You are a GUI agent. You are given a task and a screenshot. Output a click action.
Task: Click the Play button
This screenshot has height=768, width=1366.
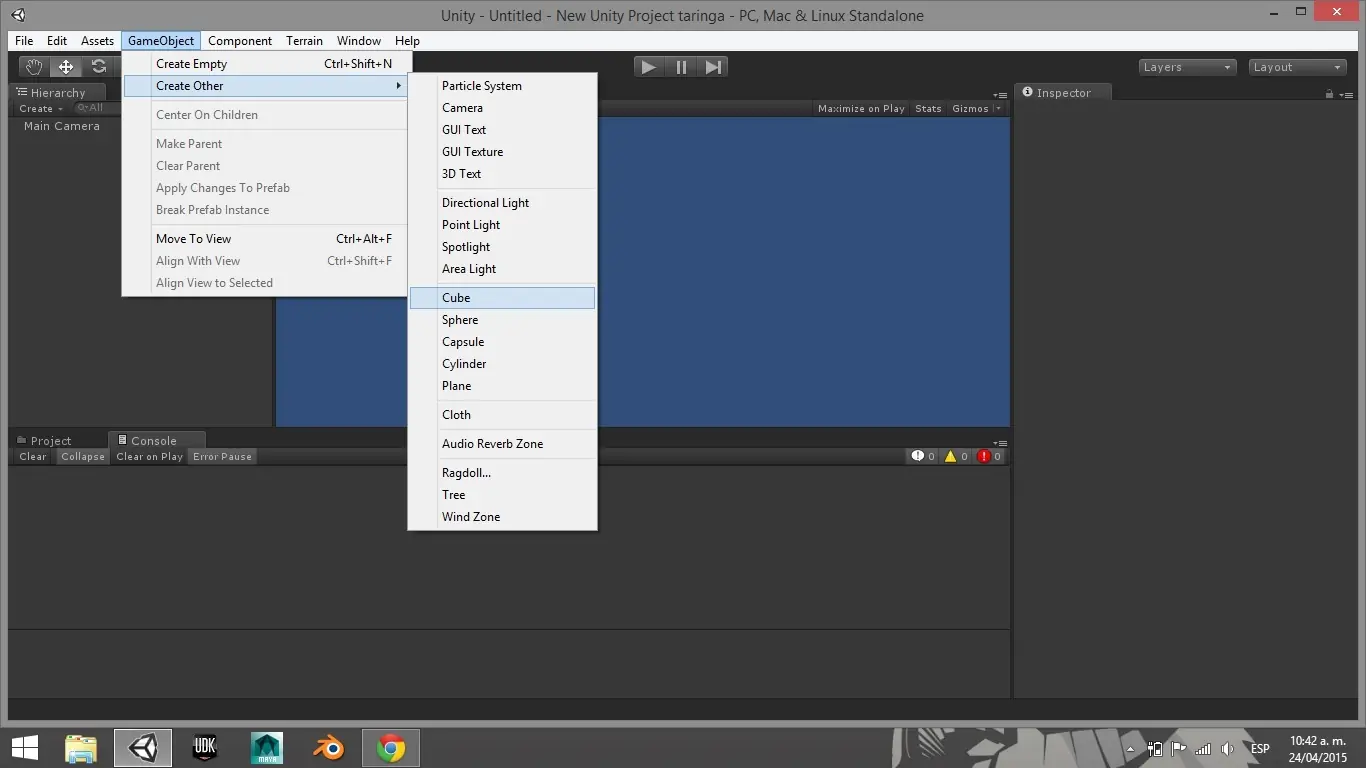649,67
